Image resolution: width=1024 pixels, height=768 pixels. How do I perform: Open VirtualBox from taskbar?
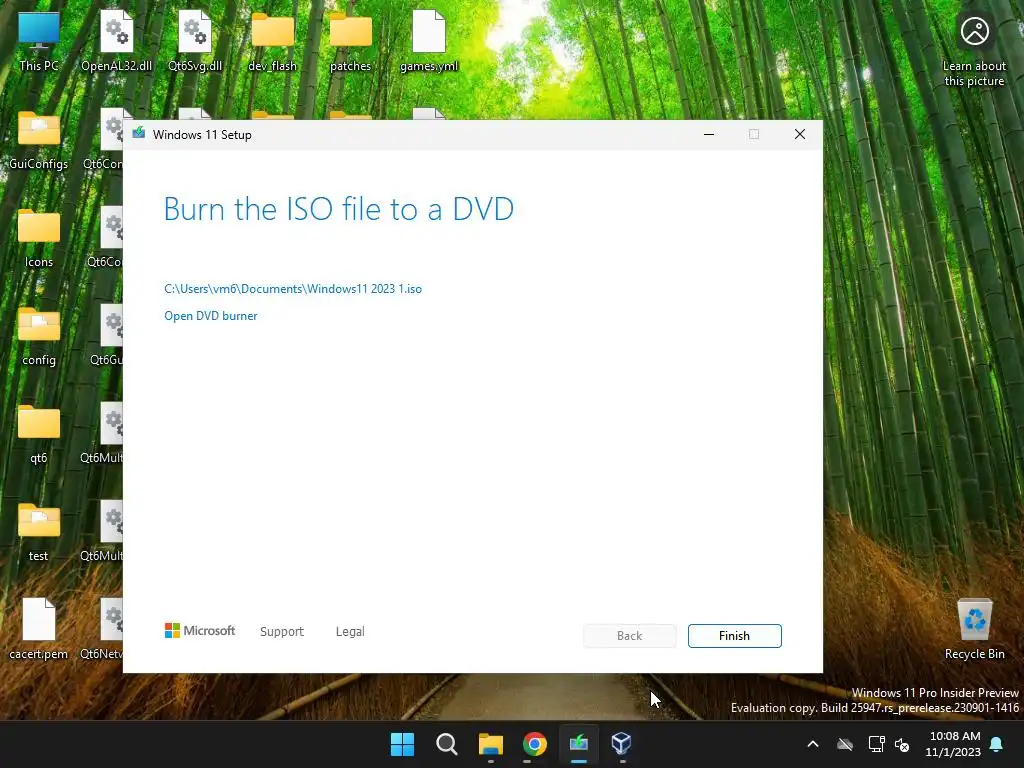pyautogui.click(x=622, y=744)
